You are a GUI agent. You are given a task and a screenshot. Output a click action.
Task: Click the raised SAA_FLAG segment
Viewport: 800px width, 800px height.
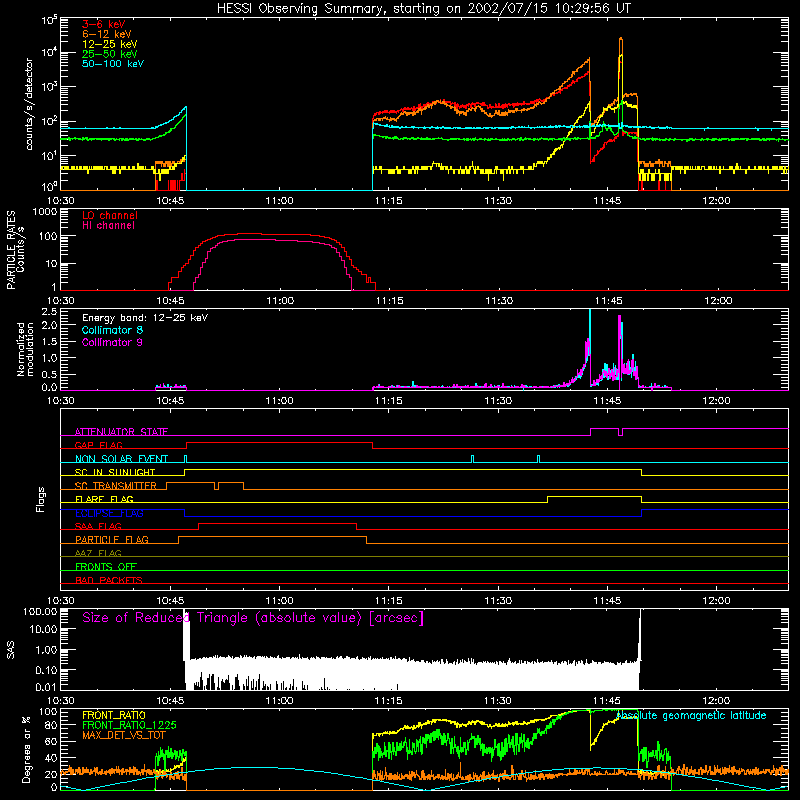pos(278,523)
